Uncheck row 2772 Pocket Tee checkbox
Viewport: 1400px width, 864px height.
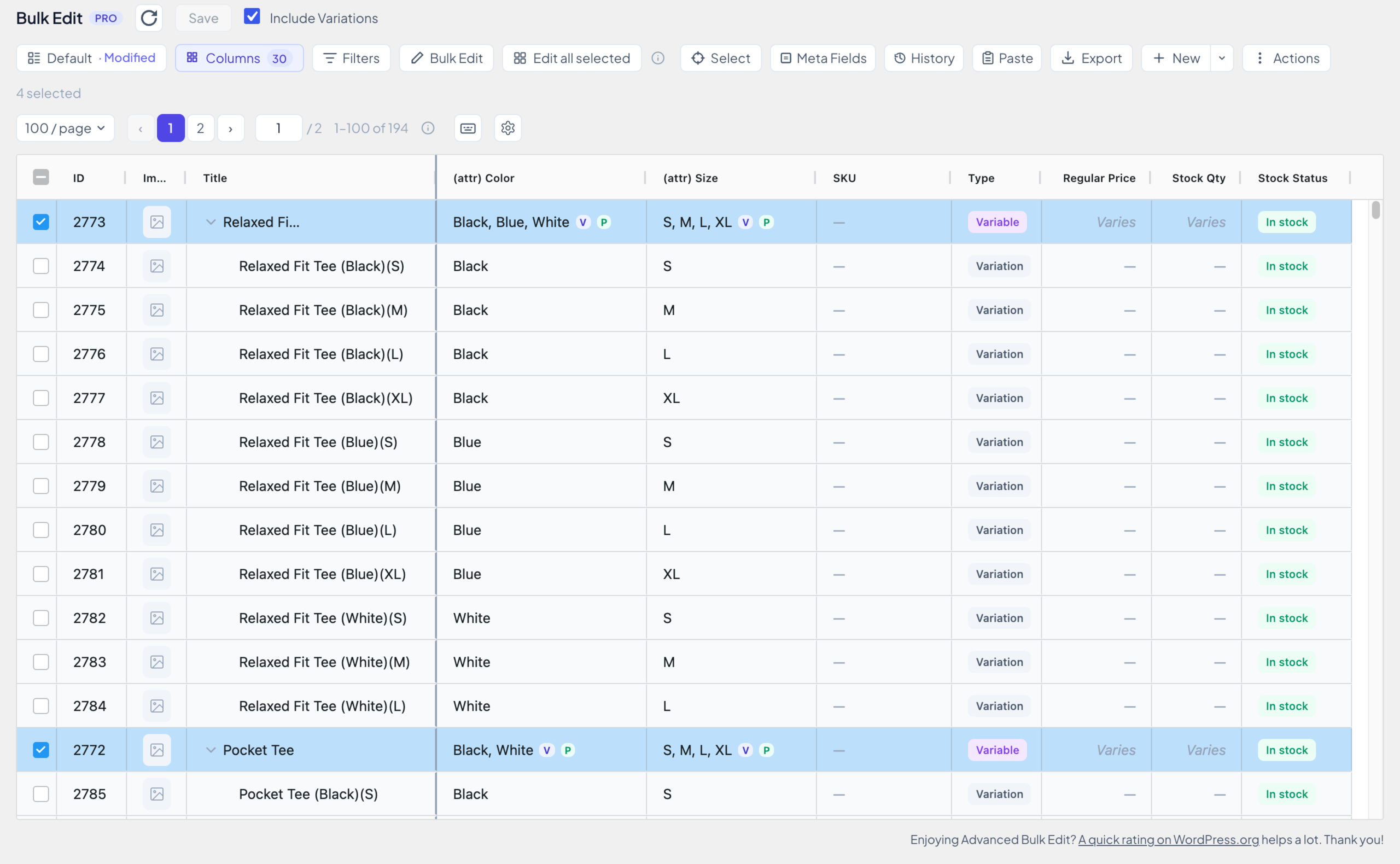(40, 750)
